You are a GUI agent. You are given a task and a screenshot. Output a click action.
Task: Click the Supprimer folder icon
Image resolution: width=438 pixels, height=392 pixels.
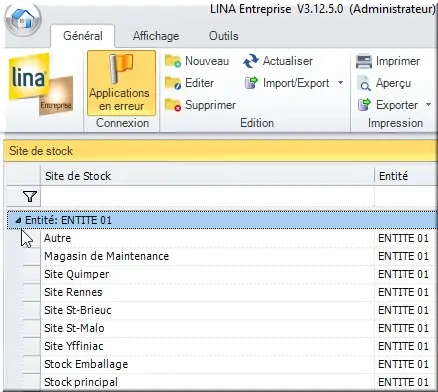[x=173, y=105]
